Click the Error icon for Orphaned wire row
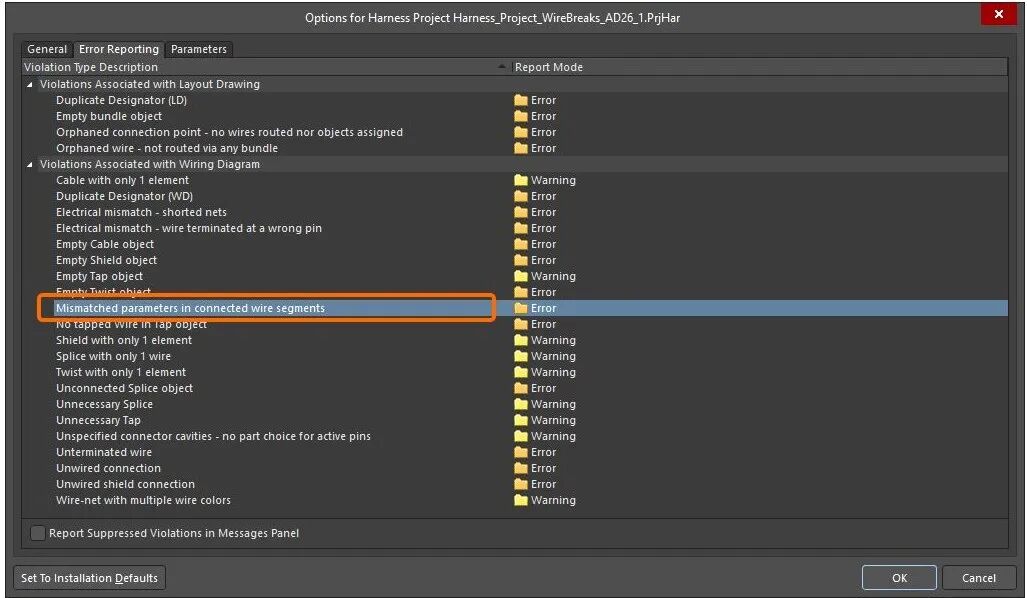This screenshot has height=598, width=1027. pyautogui.click(x=520, y=148)
